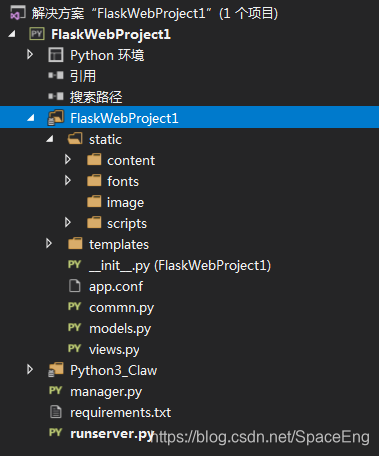379x456 pixels.
Task: Click the PY icon beside manager.py
Action: (x=55, y=390)
